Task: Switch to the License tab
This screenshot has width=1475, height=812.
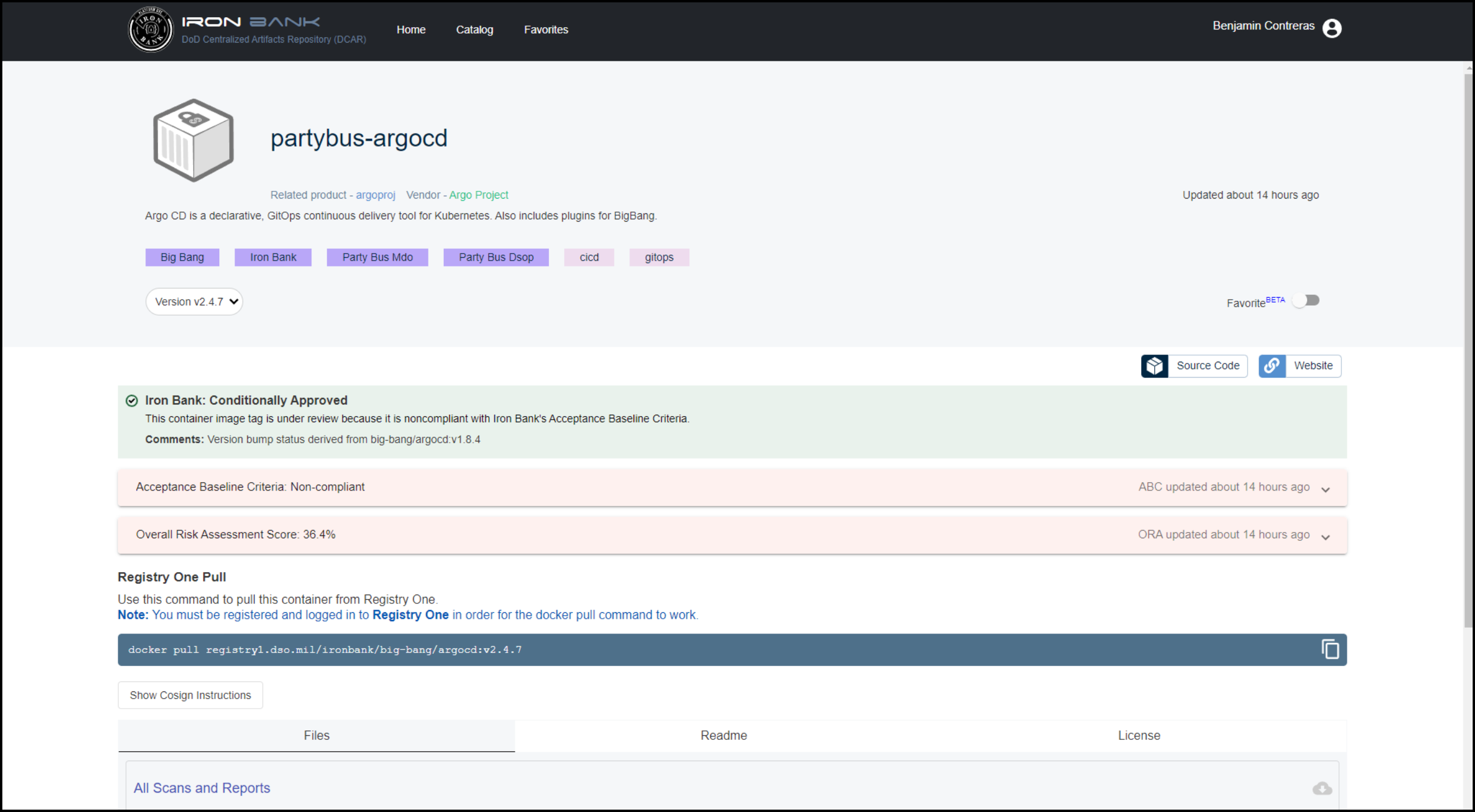Action: click(x=1139, y=735)
